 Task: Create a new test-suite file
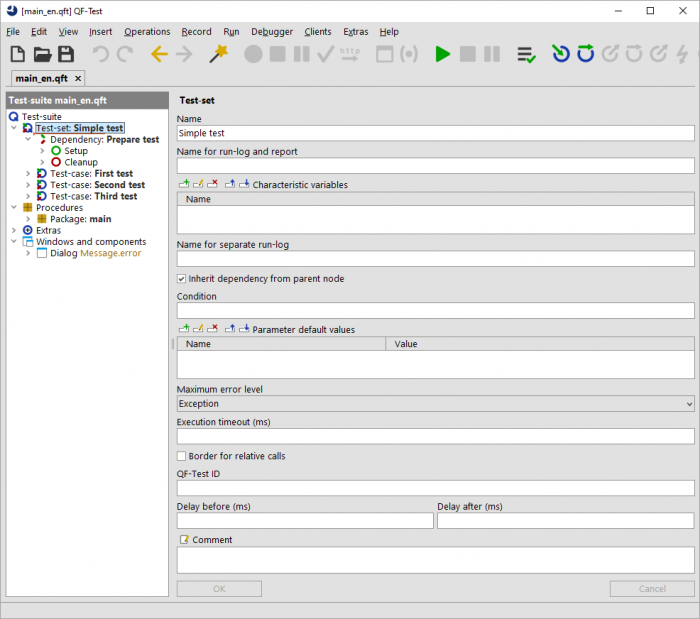point(17,54)
